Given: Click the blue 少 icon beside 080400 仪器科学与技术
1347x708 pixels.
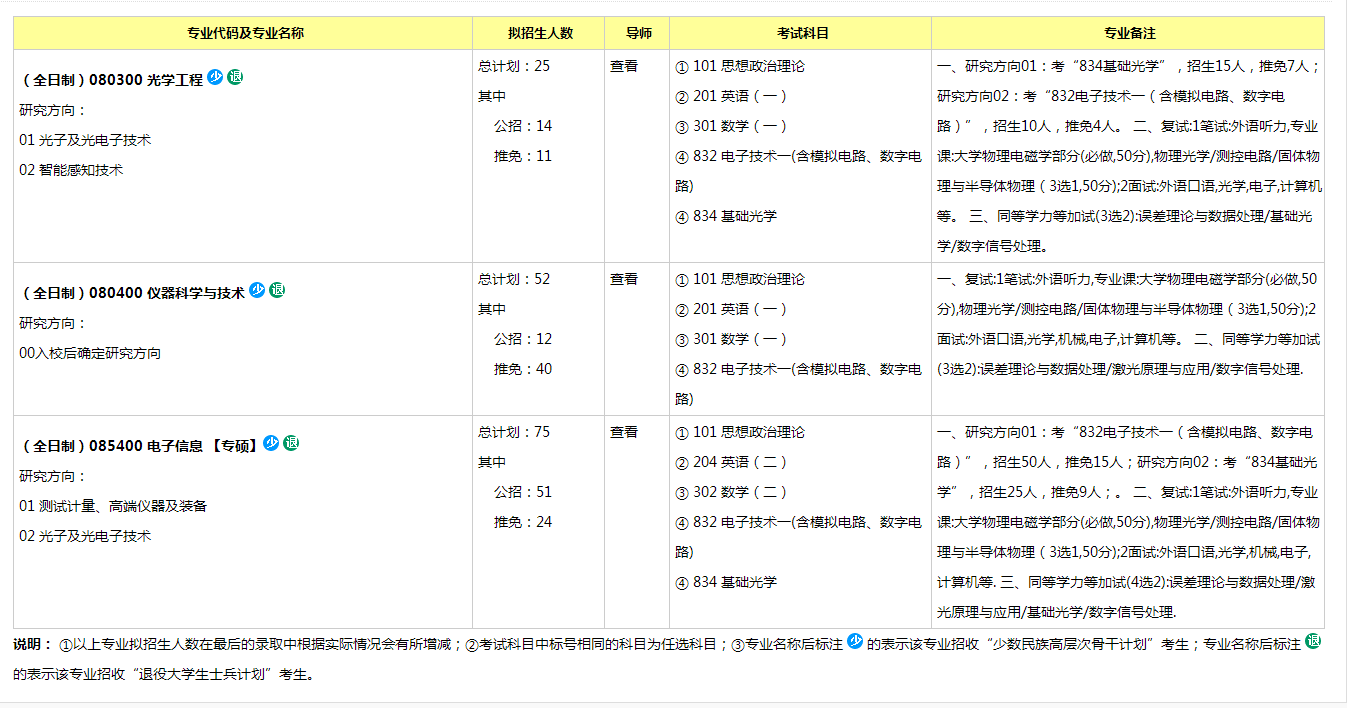Looking at the screenshot, I should coord(257,290).
